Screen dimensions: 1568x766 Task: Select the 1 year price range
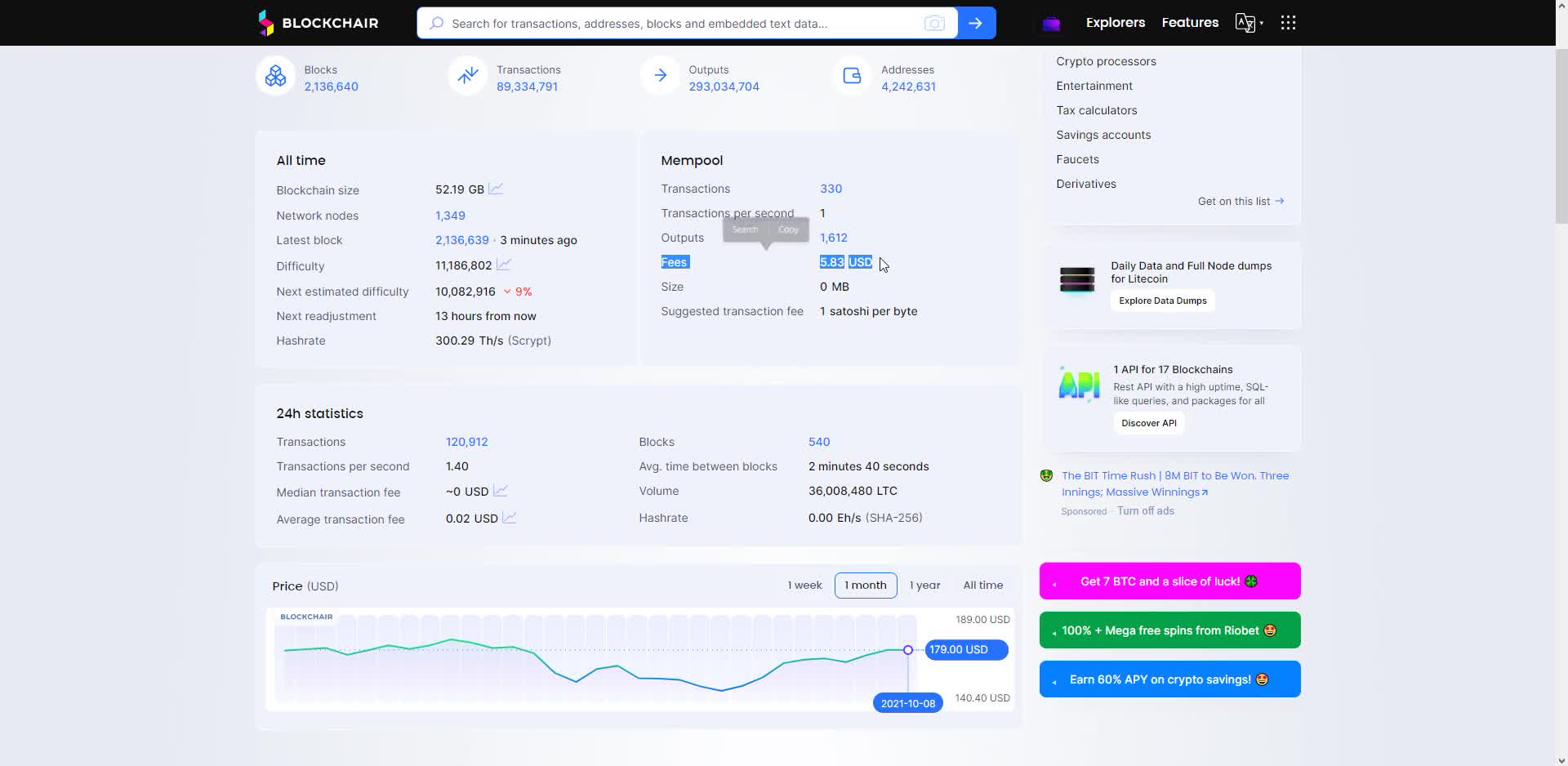tap(924, 586)
